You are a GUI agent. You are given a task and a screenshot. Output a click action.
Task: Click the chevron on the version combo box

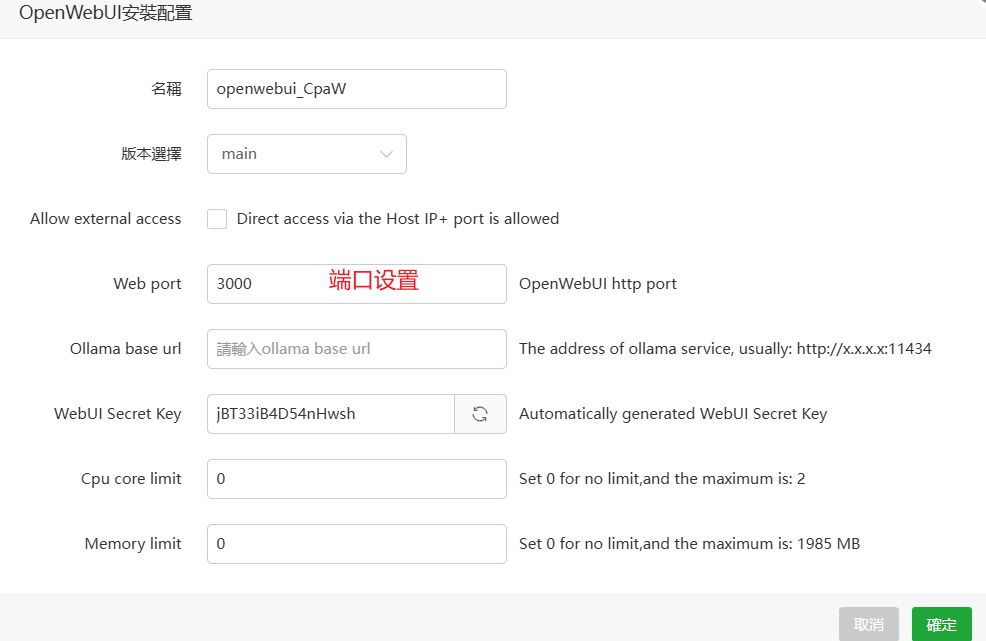388,153
